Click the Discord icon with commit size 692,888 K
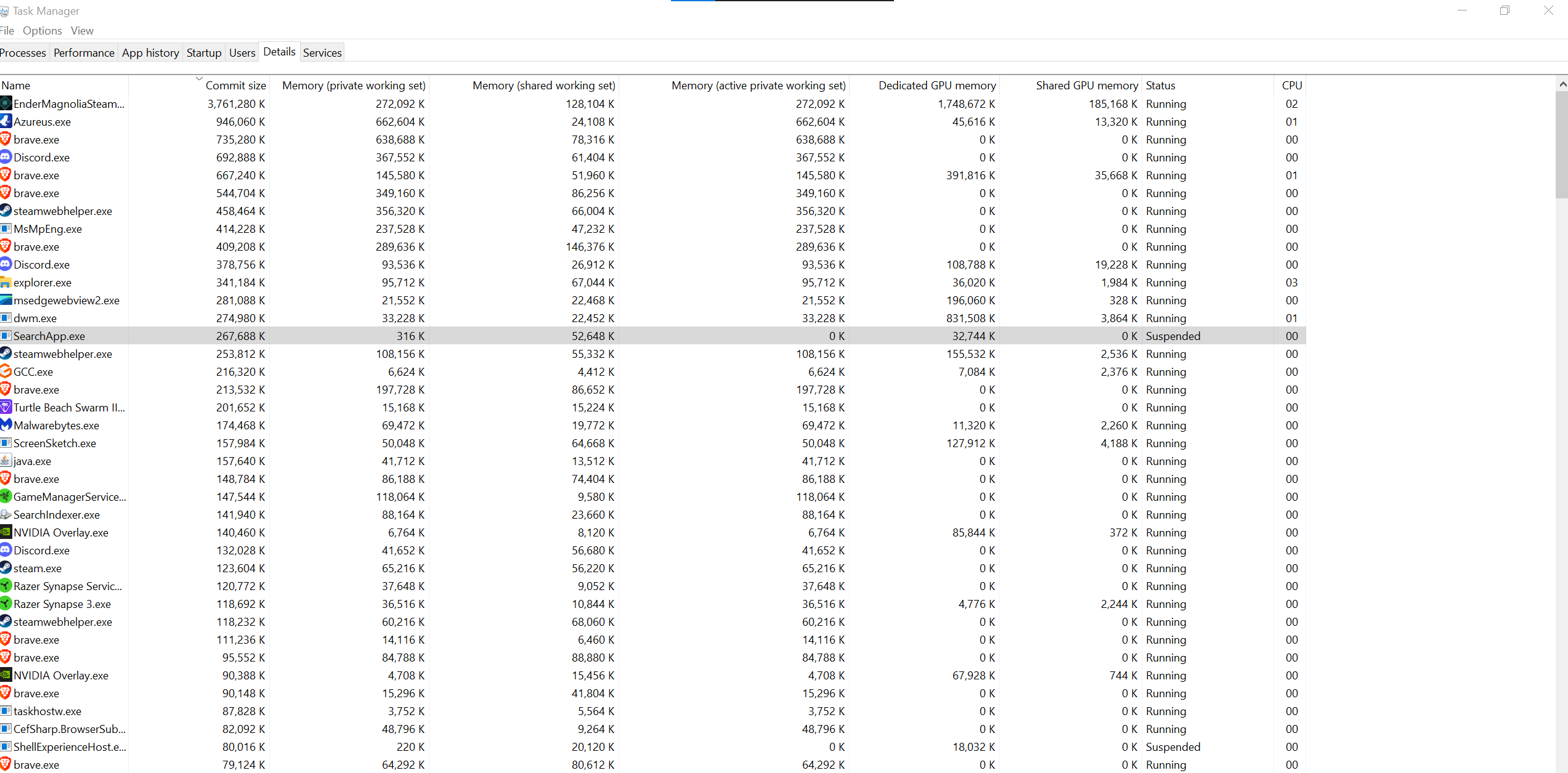 [6, 157]
